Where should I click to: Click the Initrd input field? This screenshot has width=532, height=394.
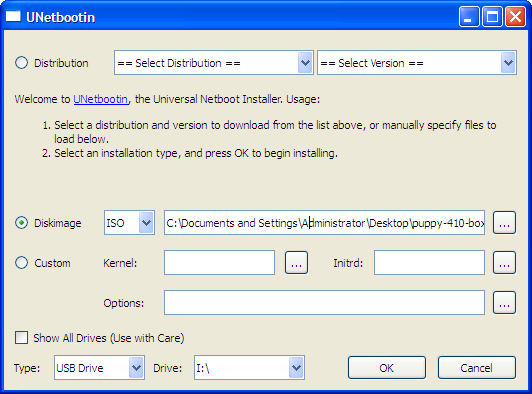tap(429, 263)
